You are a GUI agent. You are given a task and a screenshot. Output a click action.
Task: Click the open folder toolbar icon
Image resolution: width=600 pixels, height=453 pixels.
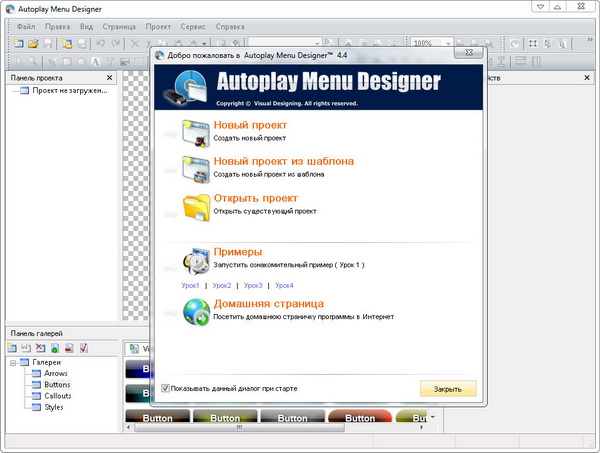pyautogui.click(x=33, y=43)
